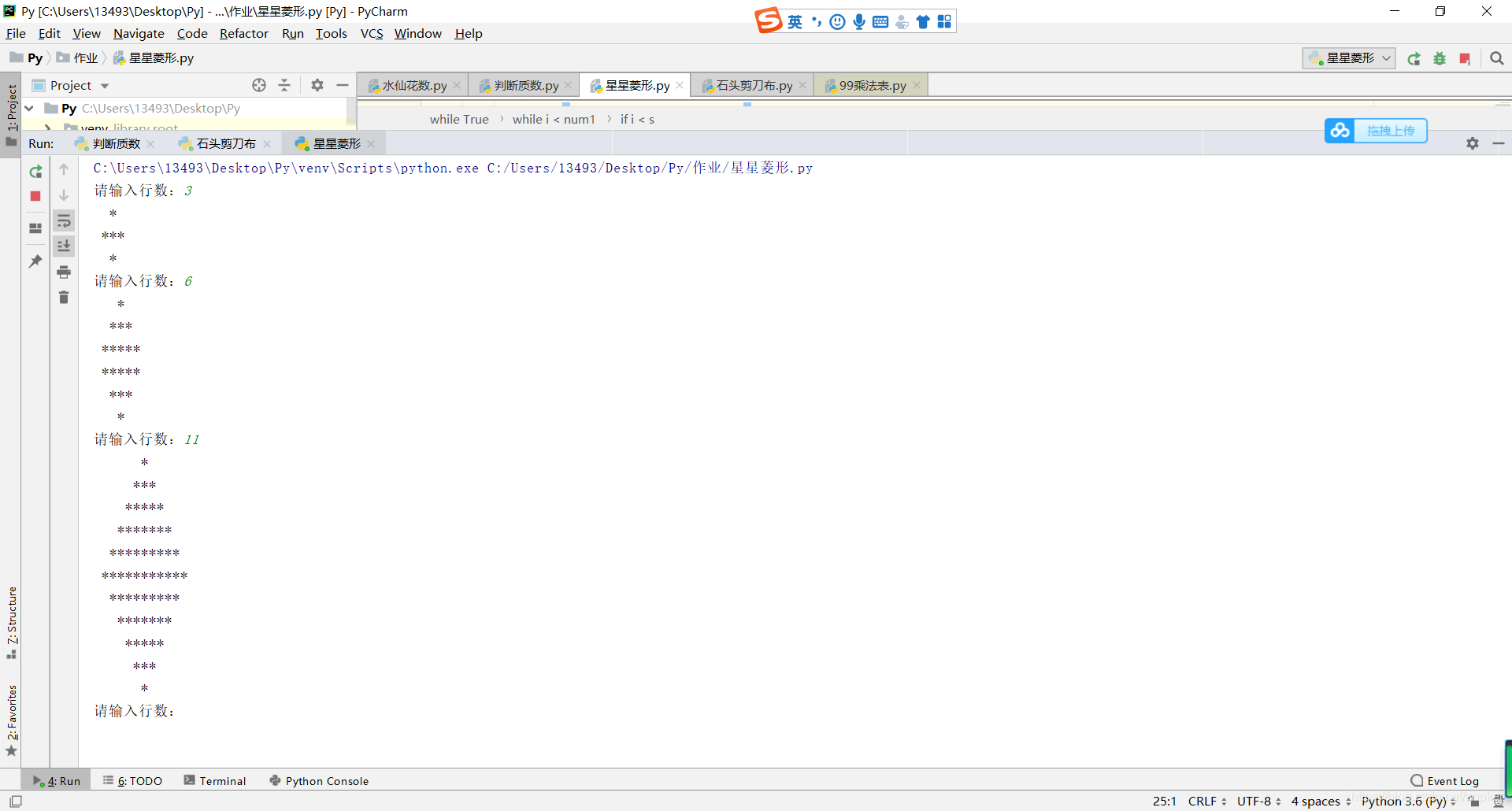This screenshot has width=1512, height=811.
Task: Change Python 3.6 (Py) interpreter
Action: (x=1409, y=801)
